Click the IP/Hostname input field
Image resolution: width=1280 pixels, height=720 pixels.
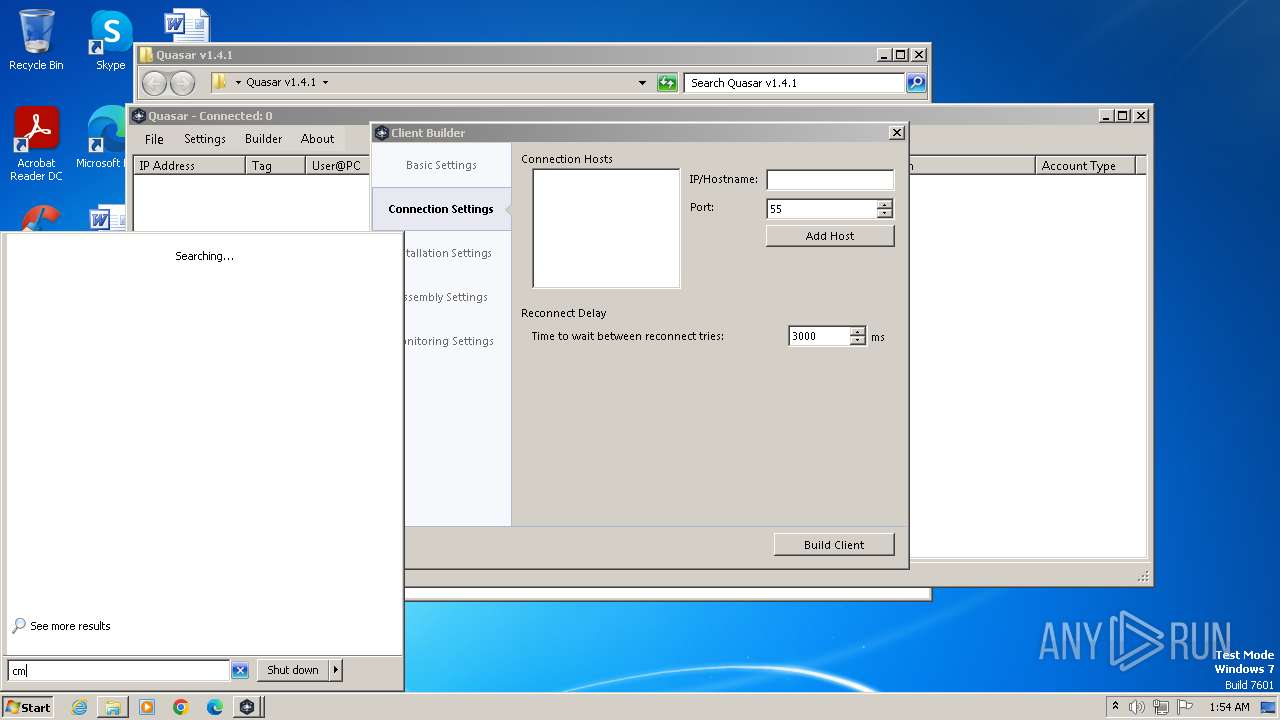click(830, 180)
